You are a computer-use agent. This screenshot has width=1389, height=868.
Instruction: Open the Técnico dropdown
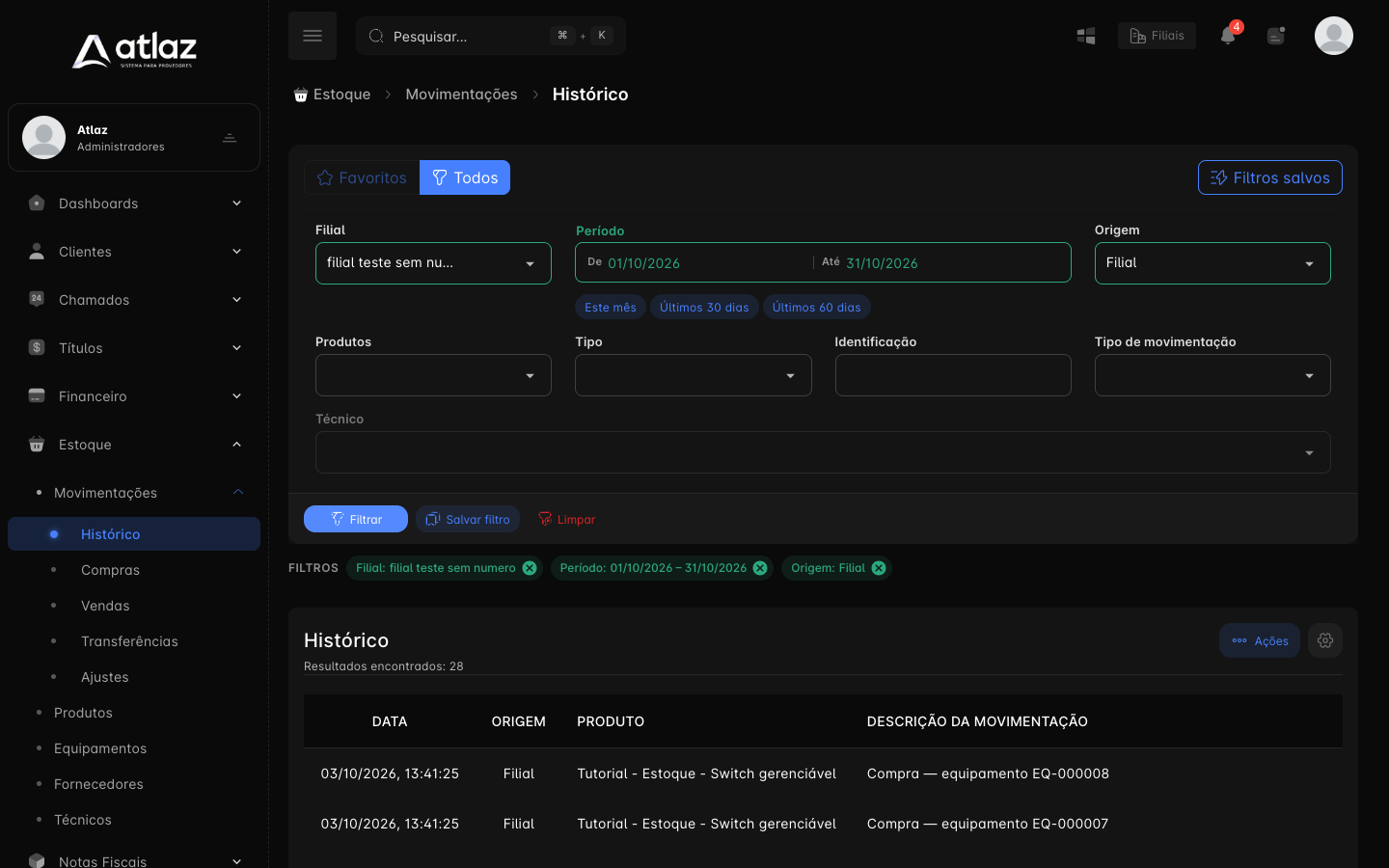click(x=823, y=452)
